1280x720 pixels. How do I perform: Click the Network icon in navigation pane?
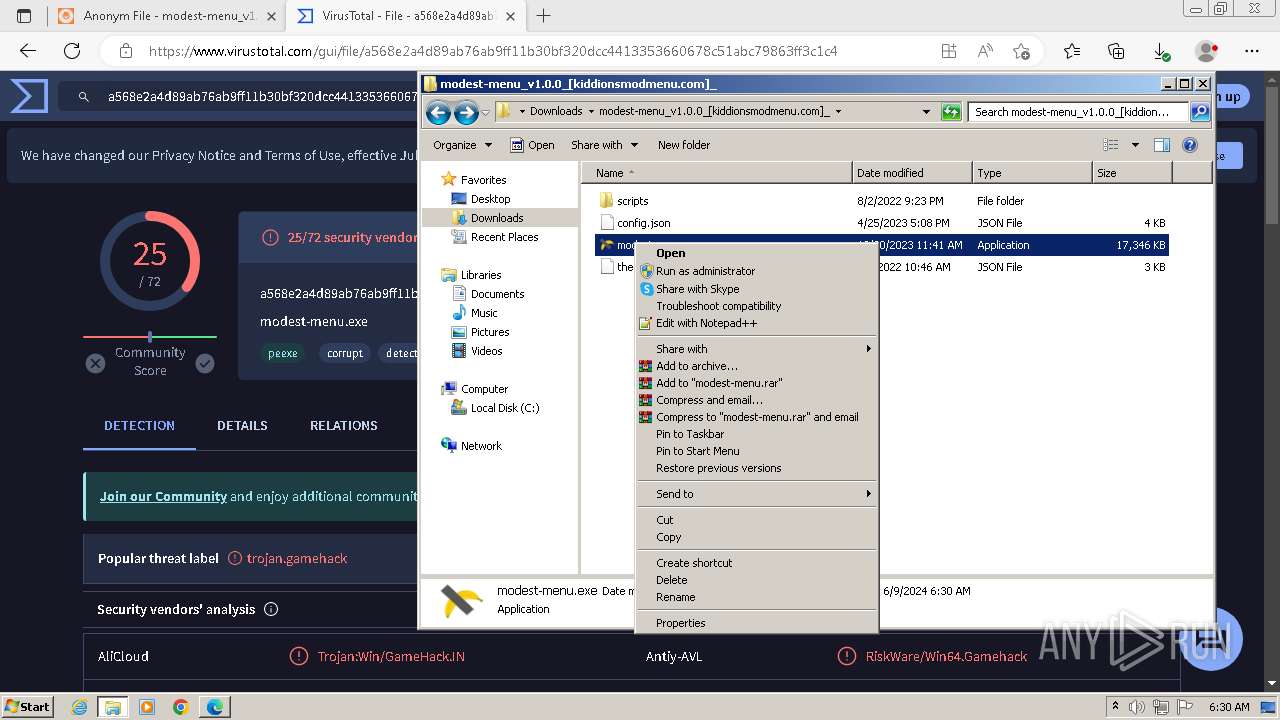[x=449, y=446]
